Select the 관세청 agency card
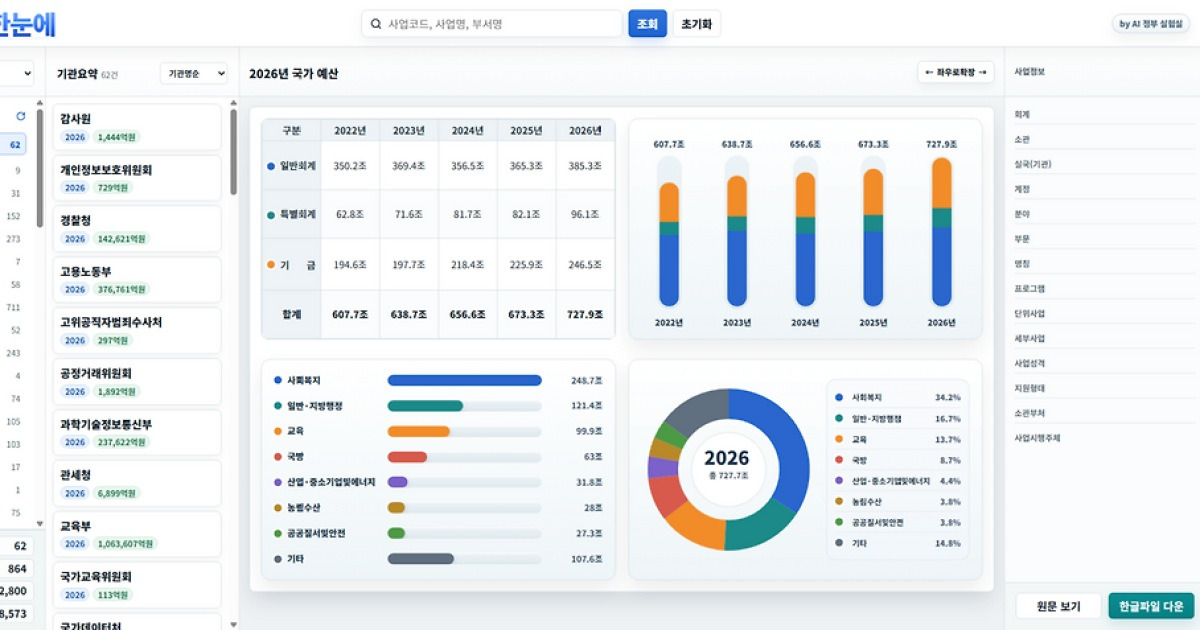 (137, 484)
